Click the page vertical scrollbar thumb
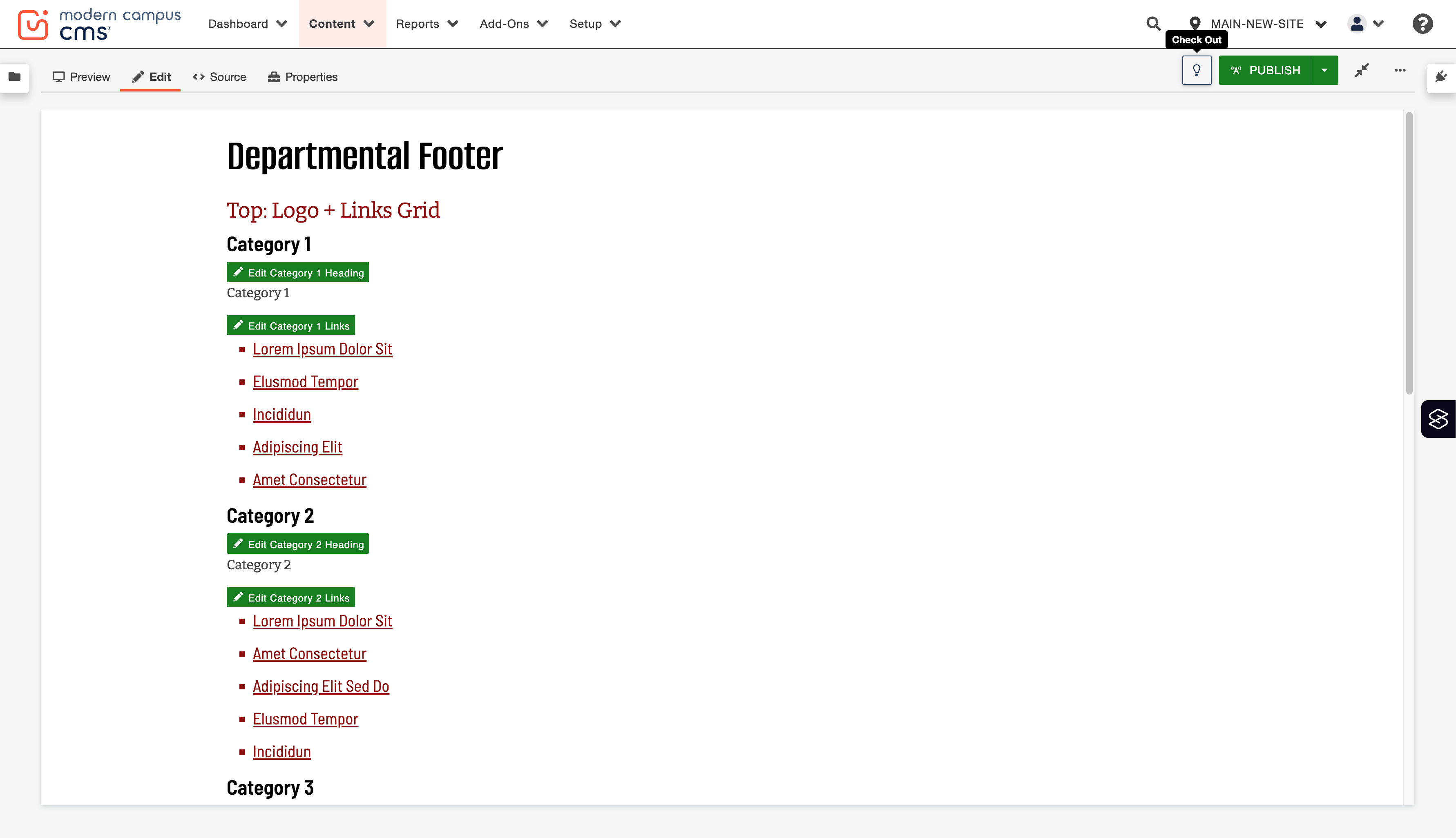The height and width of the screenshot is (838, 1456). (1409, 253)
